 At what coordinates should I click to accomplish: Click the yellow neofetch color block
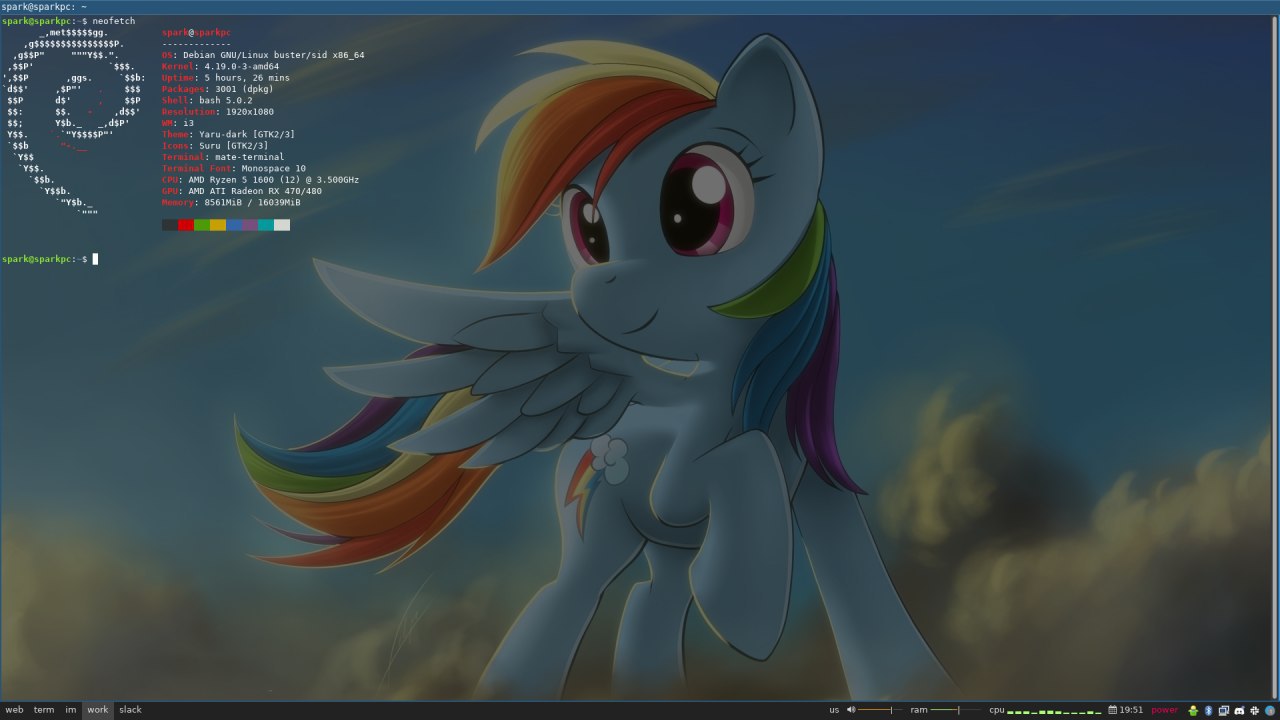[218, 225]
